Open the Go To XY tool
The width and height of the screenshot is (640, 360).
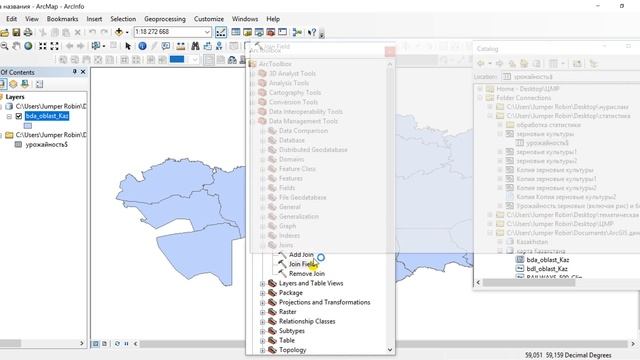point(219,46)
